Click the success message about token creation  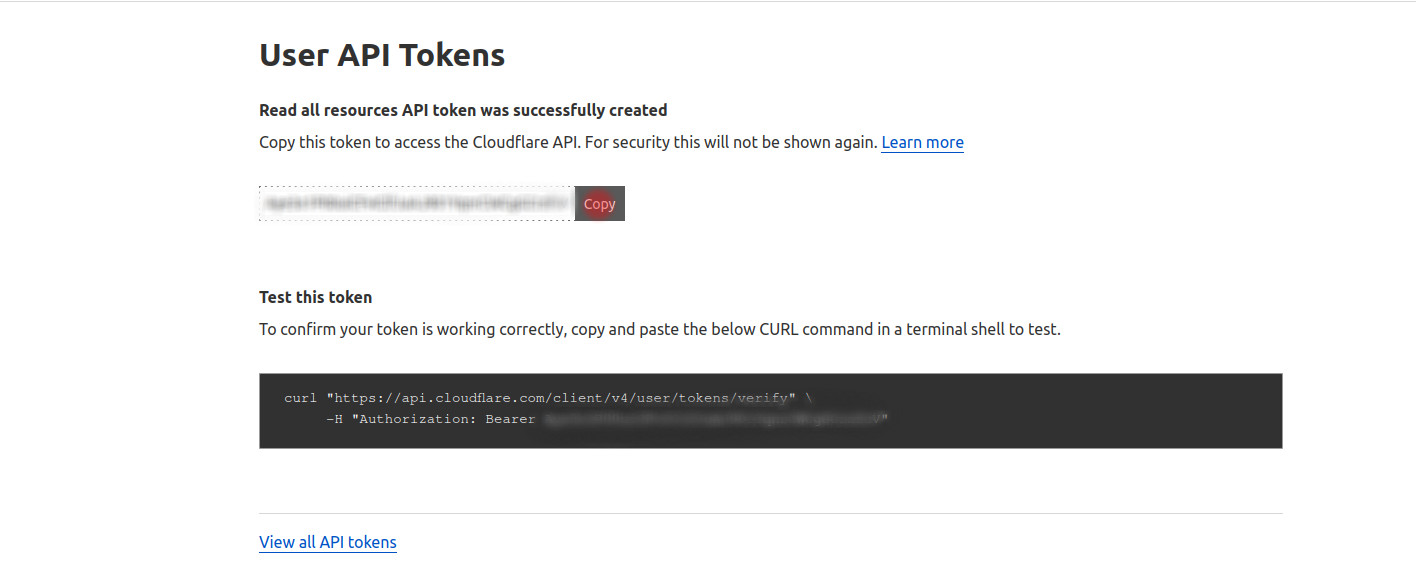(462, 110)
